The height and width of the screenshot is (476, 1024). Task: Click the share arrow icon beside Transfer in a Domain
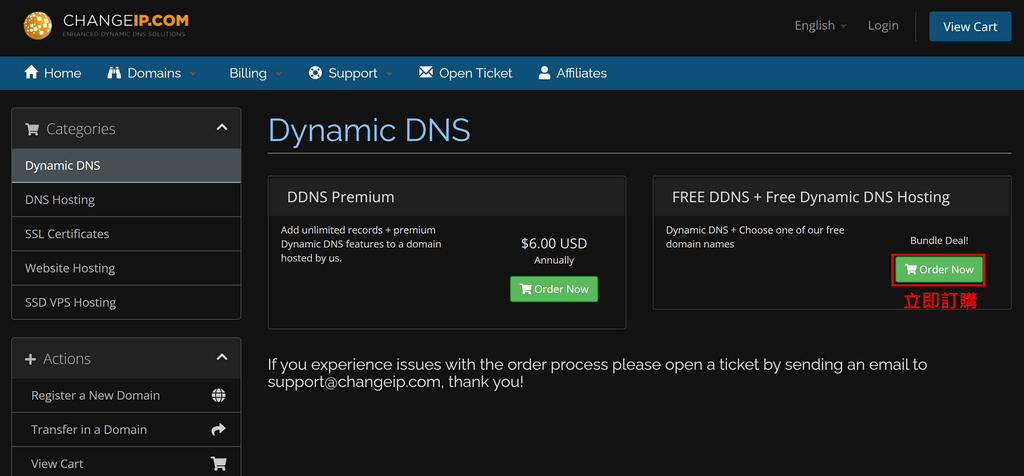click(218, 430)
